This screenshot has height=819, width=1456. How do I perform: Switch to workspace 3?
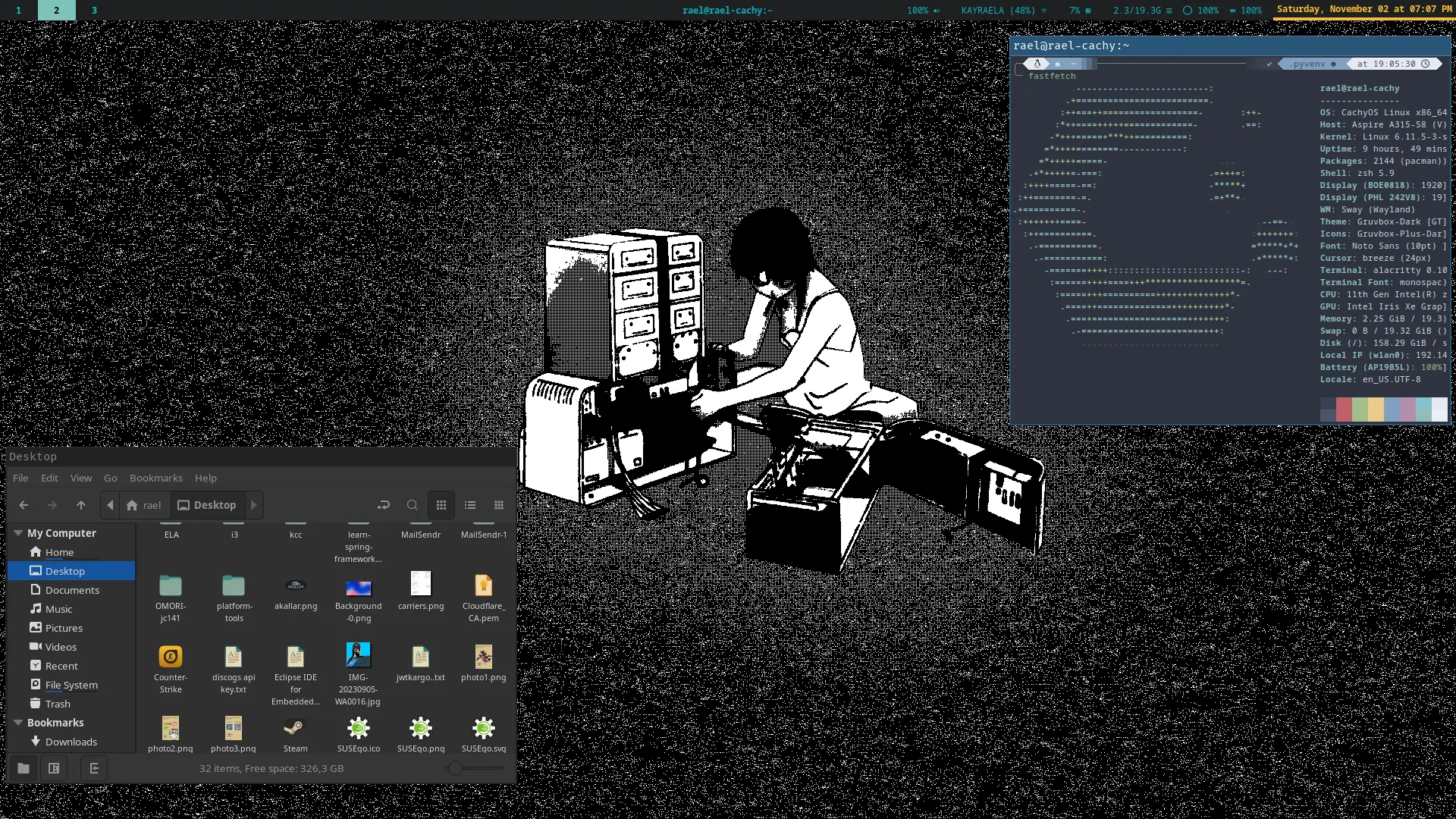pos(94,10)
